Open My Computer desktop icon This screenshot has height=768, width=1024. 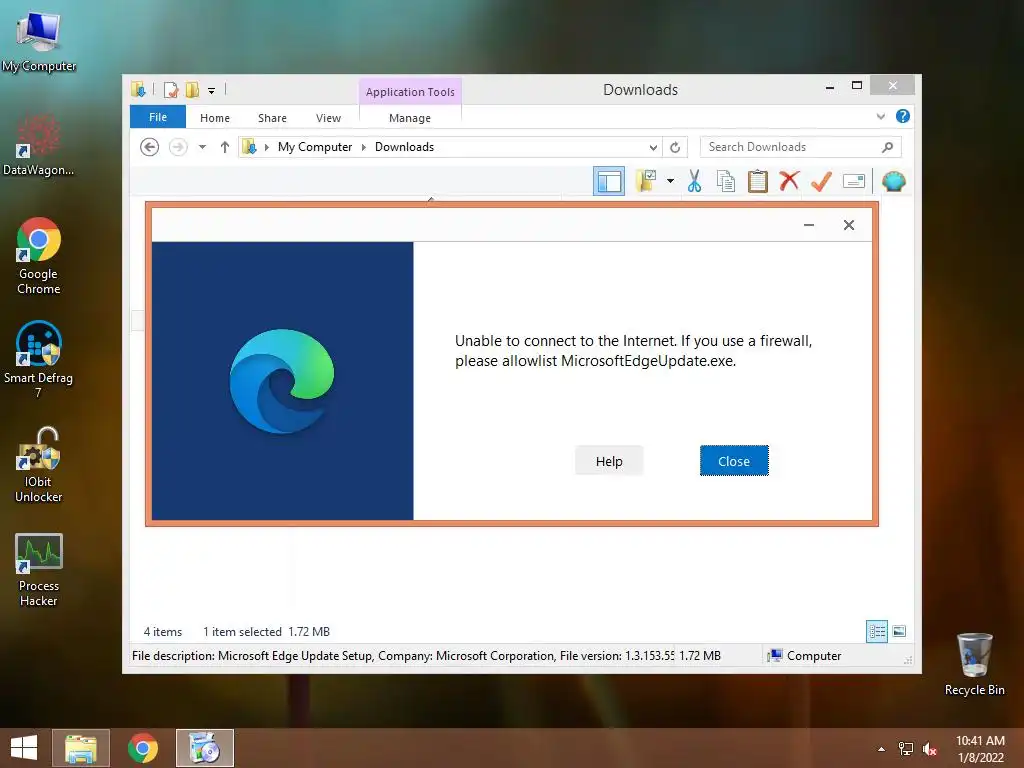(x=39, y=40)
